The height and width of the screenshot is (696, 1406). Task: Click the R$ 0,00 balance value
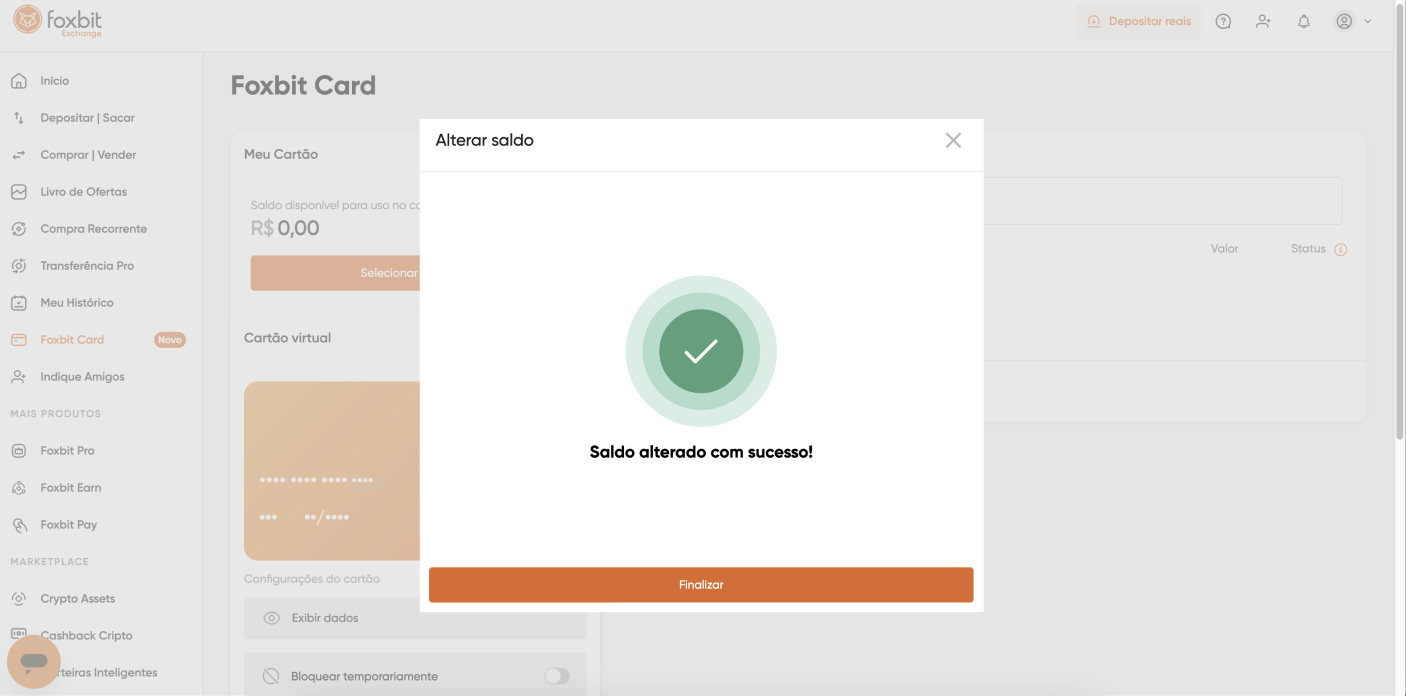click(x=285, y=229)
